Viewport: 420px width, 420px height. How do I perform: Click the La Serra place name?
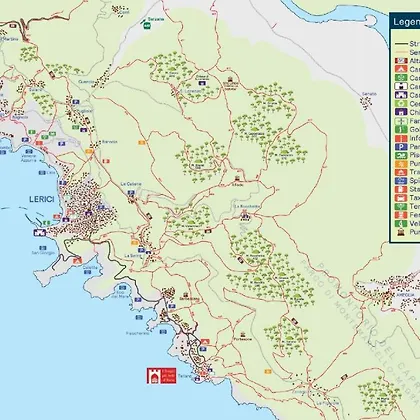(132, 256)
